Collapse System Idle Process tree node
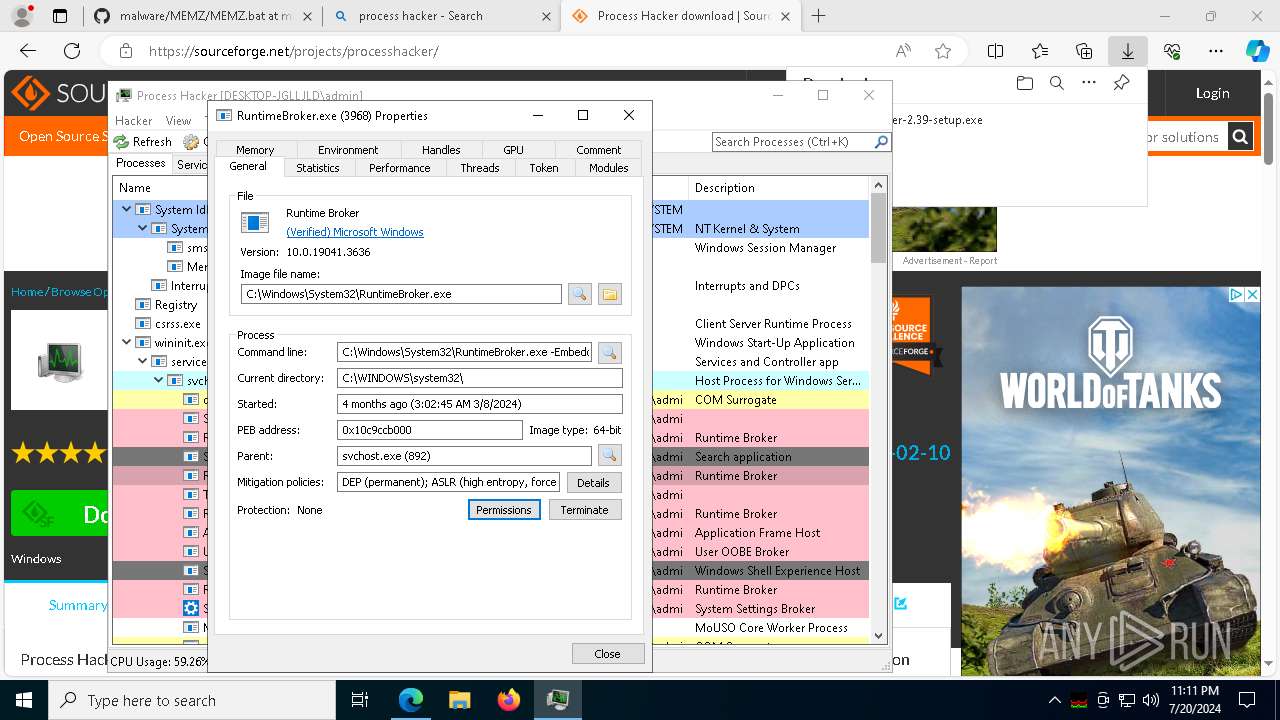1280x720 pixels. (x=127, y=209)
